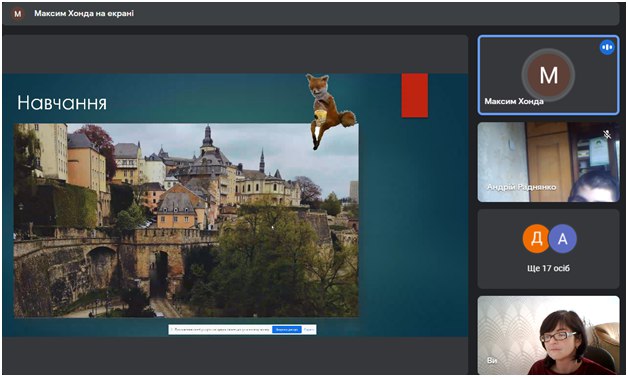
Task: Click the purple A participant avatar
Action: pos(563,239)
